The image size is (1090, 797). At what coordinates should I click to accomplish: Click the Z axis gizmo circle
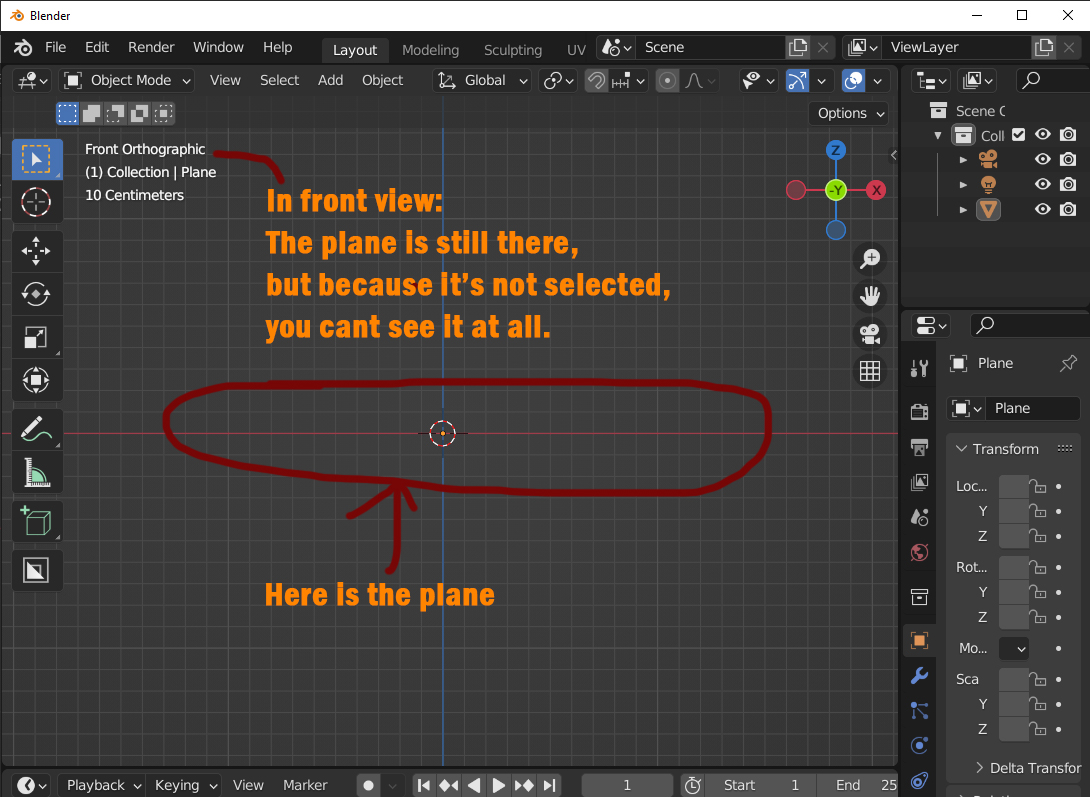(x=836, y=150)
